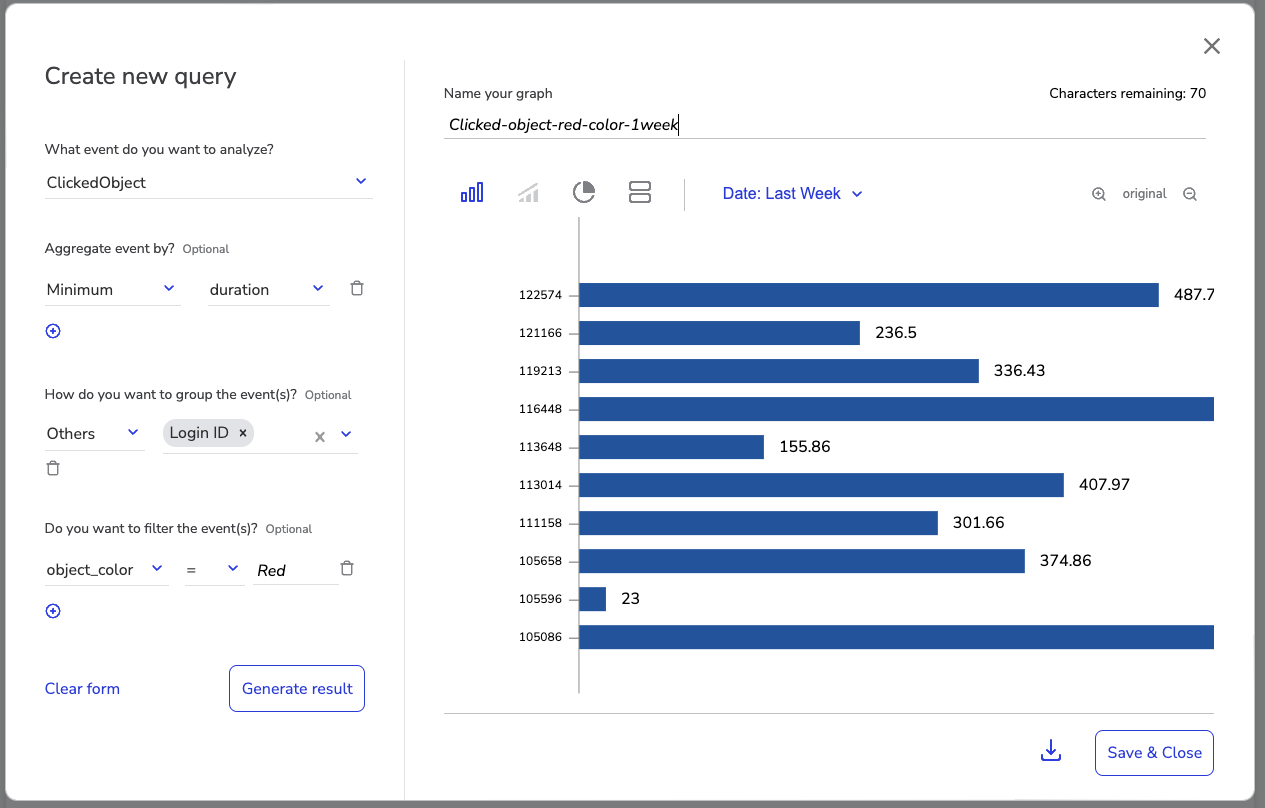Delete the Login ID grouping row
This screenshot has width=1265, height=808.
tap(53, 468)
